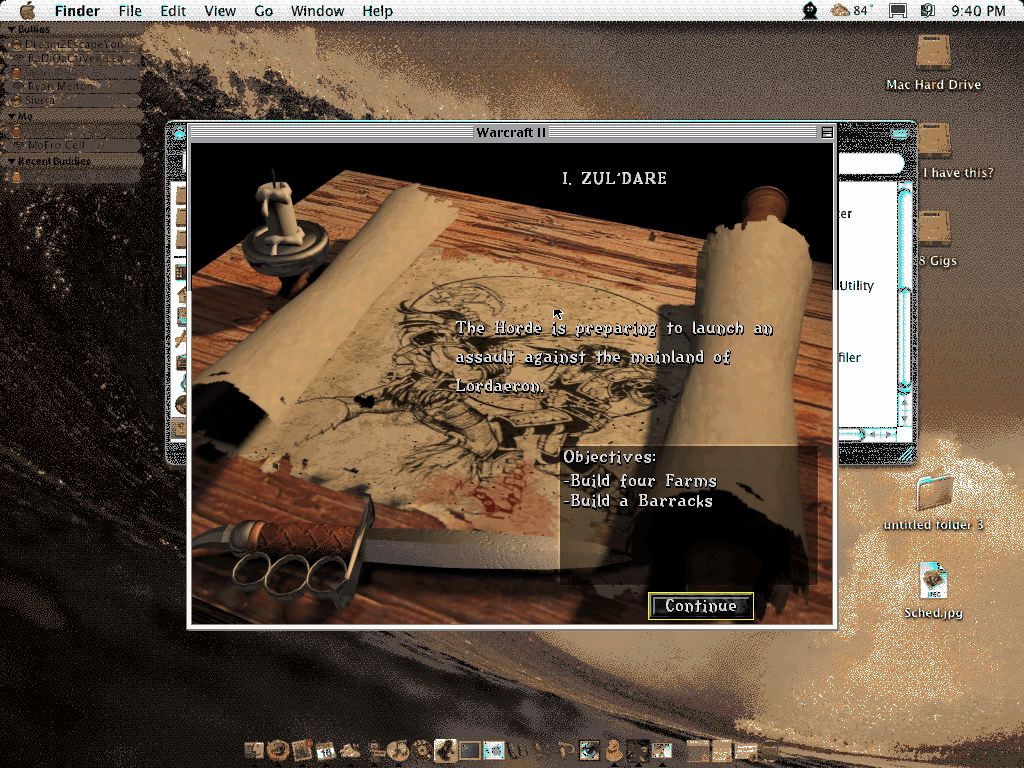The width and height of the screenshot is (1024, 768).
Task: Click the 'I. ZUL'DARE' mission title
Action: point(615,178)
